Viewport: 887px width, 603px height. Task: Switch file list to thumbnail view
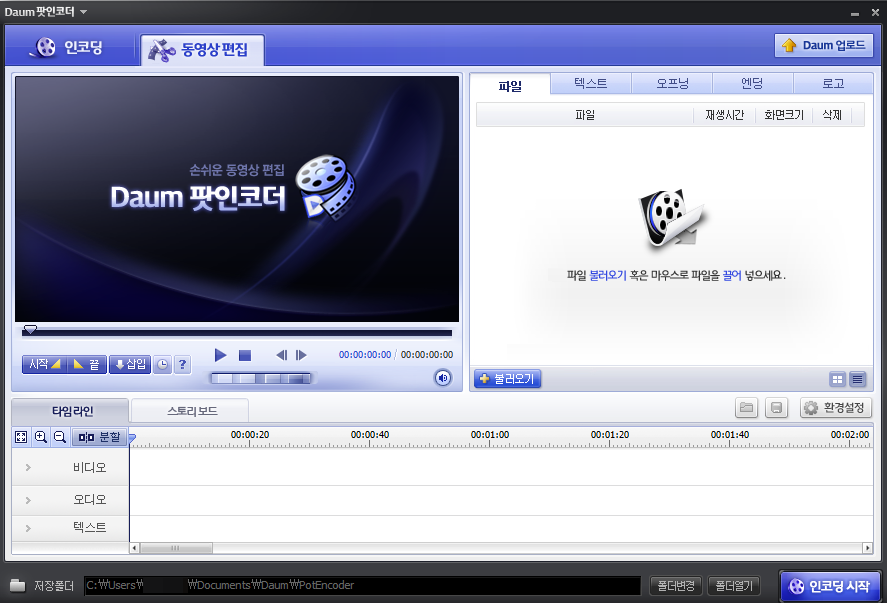click(837, 379)
